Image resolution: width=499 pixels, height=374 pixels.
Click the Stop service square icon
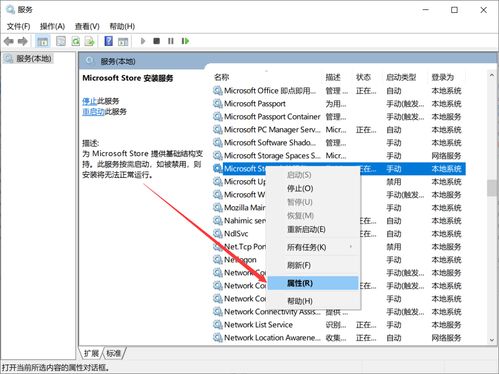tap(156, 41)
